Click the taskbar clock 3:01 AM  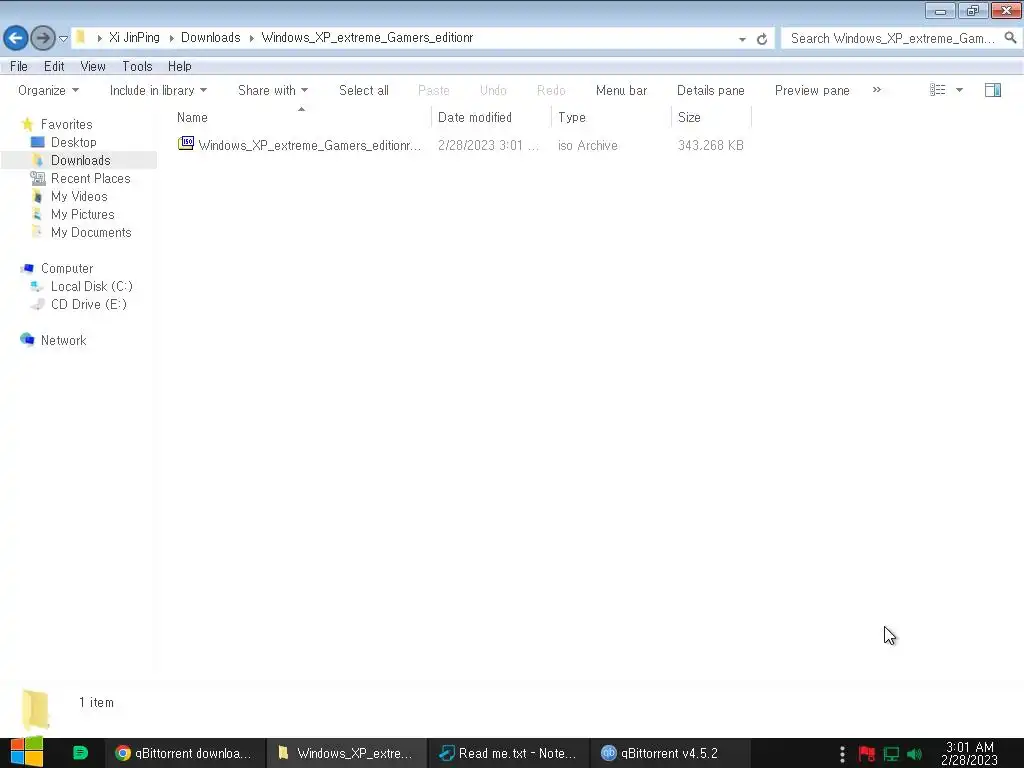coord(969,754)
